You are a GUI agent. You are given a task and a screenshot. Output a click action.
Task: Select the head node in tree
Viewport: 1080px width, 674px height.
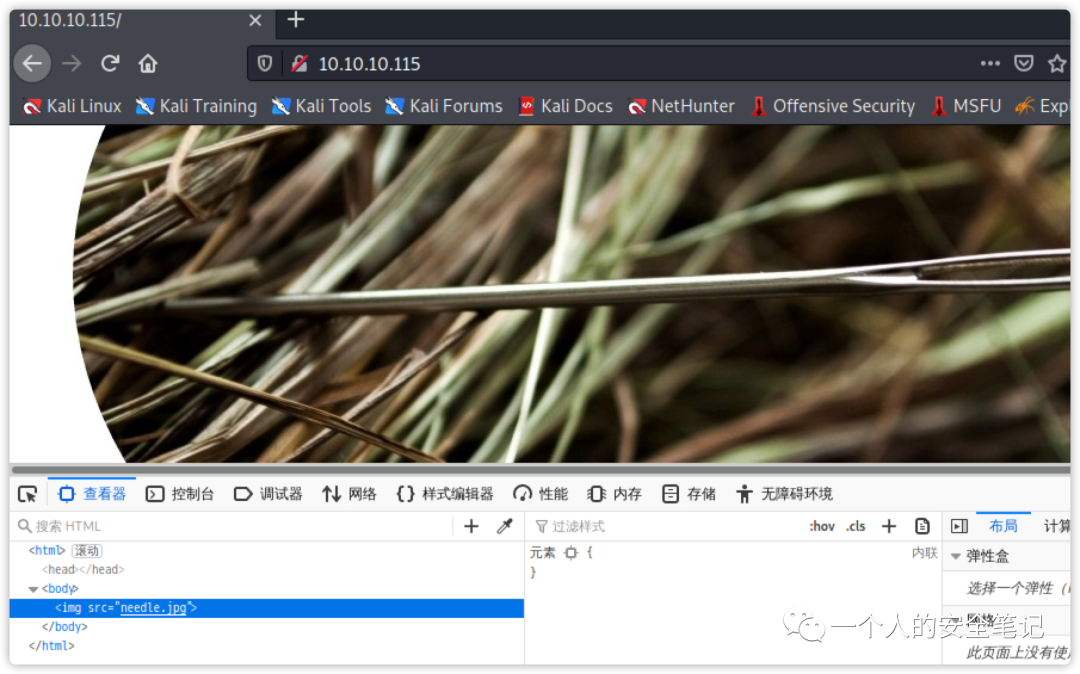click(83, 569)
